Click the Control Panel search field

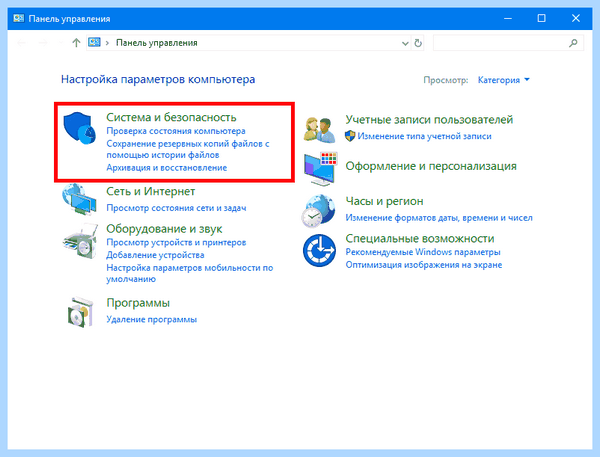pos(508,43)
